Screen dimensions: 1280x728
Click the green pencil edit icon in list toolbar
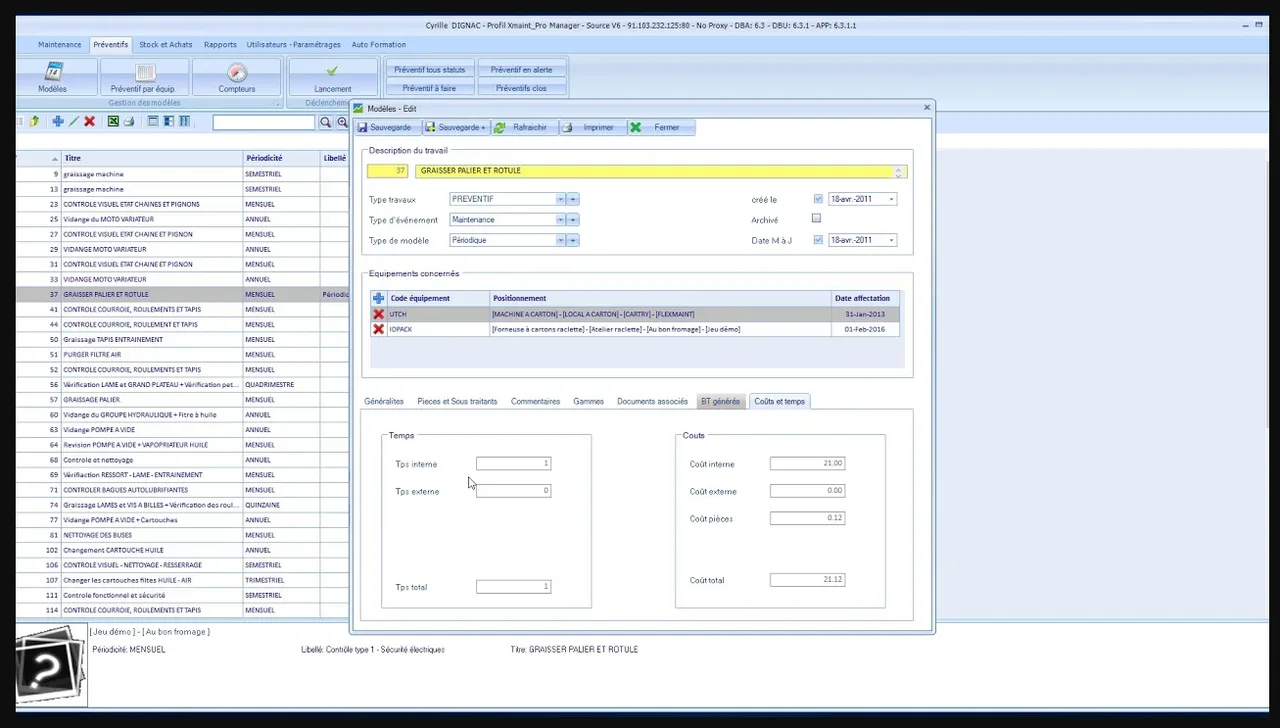pos(73,122)
